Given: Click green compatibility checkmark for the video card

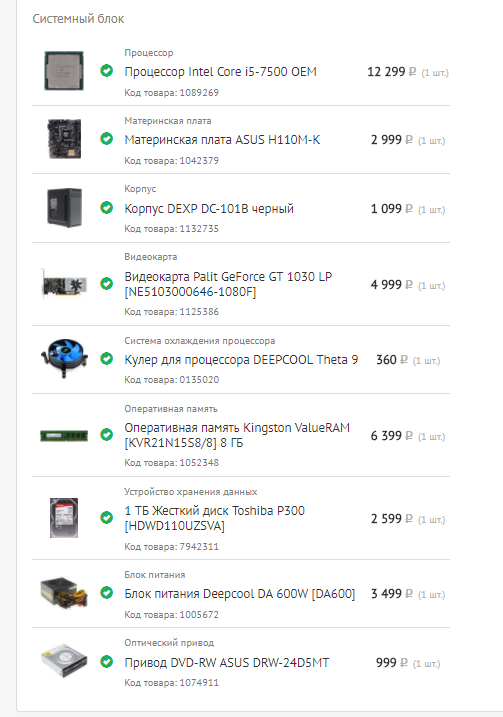Looking at the screenshot, I should [107, 284].
